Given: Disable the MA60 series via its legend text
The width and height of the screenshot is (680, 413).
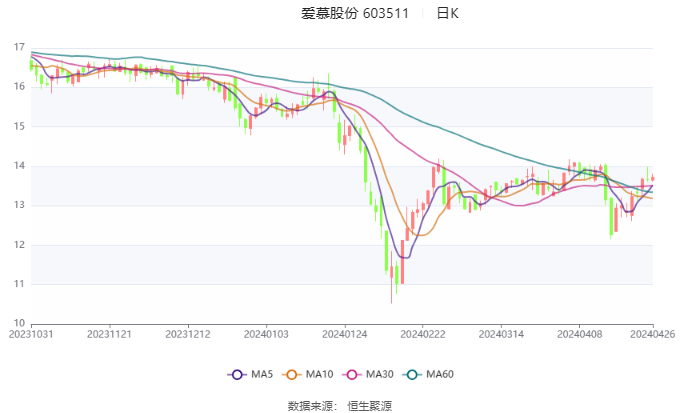Looking at the screenshot, I should 440,374.
